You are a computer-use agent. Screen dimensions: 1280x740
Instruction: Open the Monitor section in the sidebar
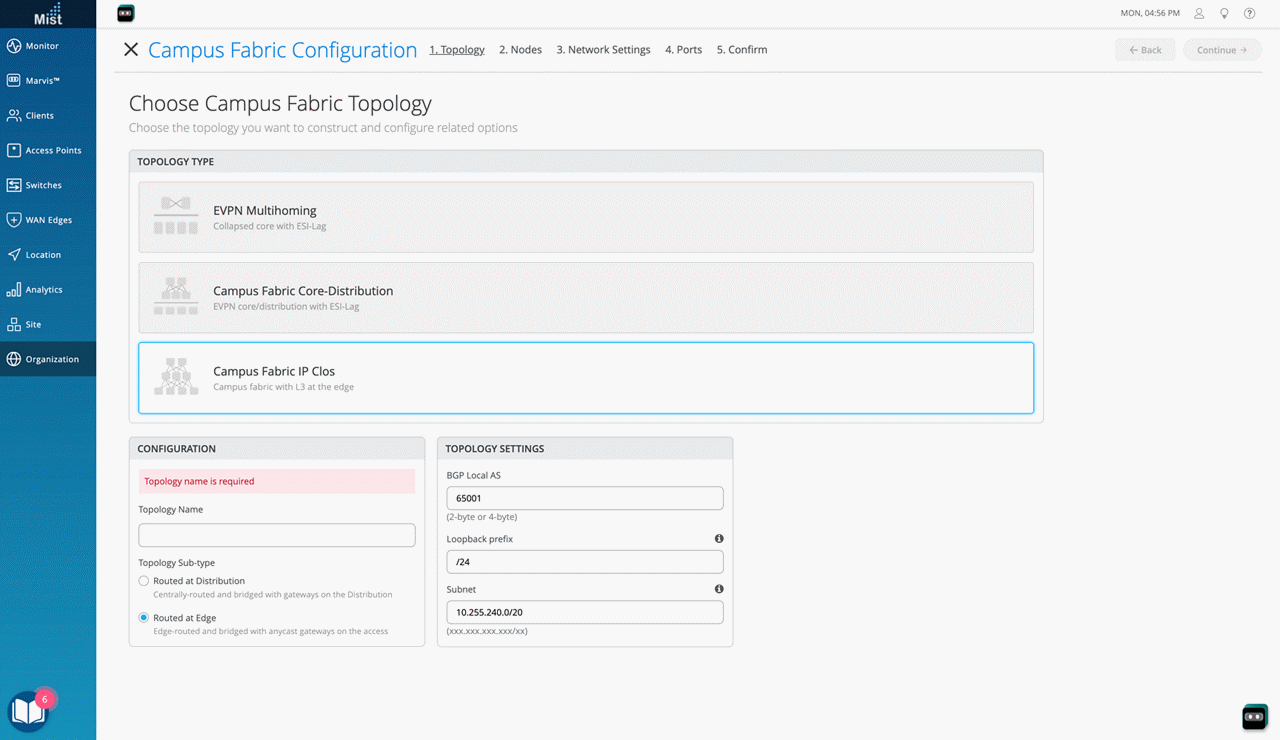40,45
